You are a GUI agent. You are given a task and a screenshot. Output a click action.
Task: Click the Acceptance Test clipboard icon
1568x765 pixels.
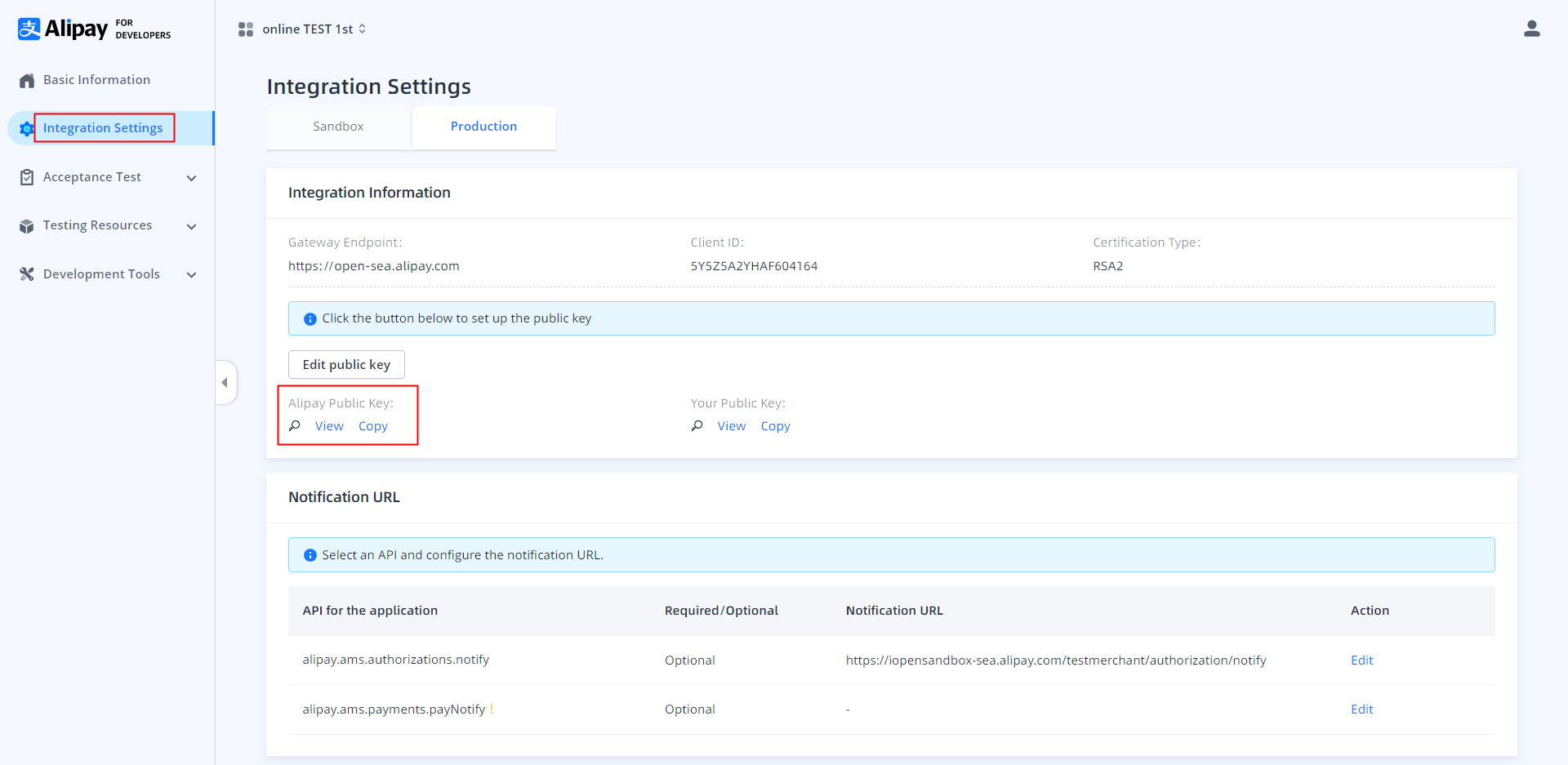pyautogui.click(x=27, y=177)
